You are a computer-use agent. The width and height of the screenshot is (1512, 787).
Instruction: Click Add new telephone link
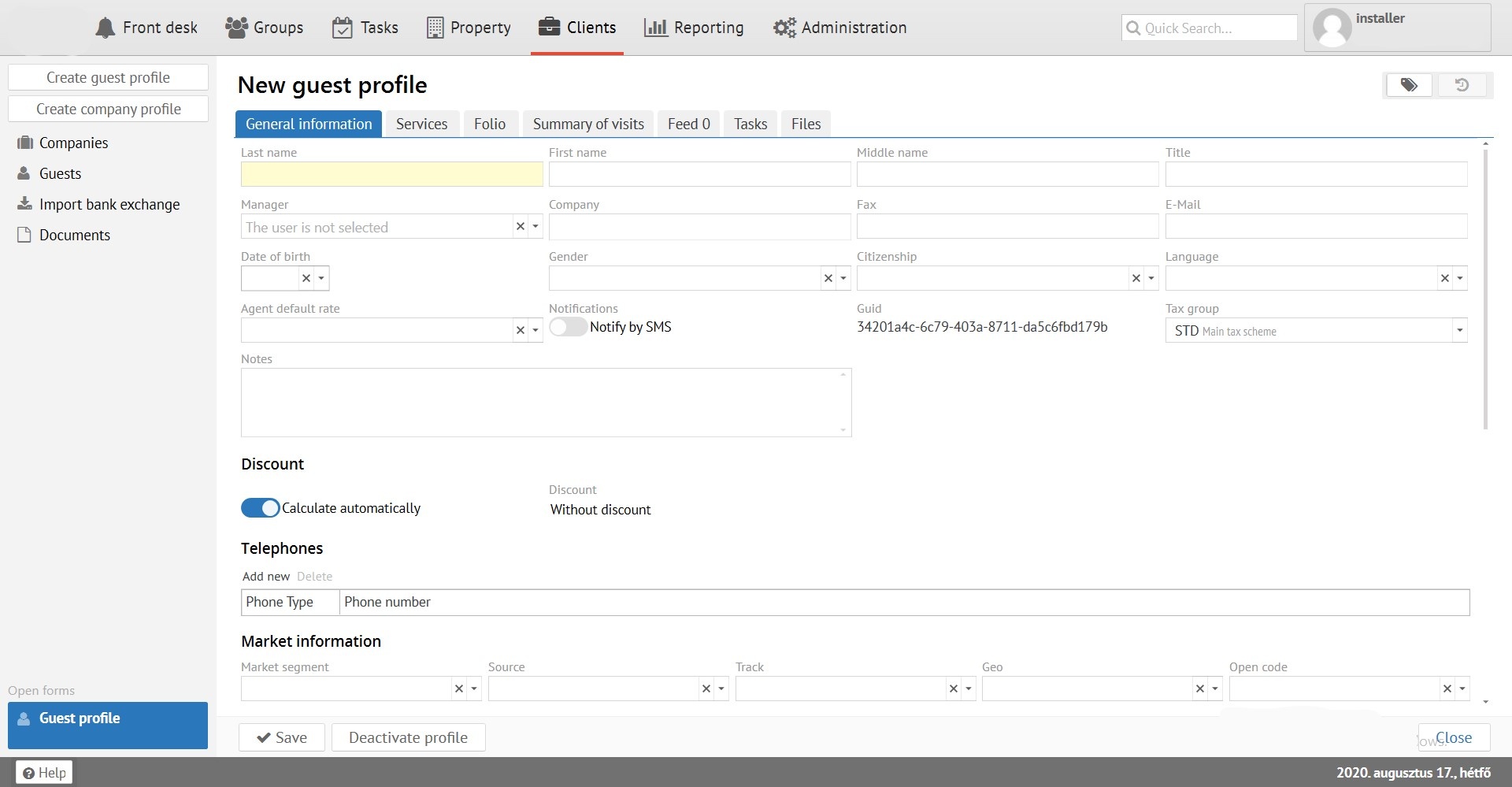pyautogui.click(x=266, y=577)
